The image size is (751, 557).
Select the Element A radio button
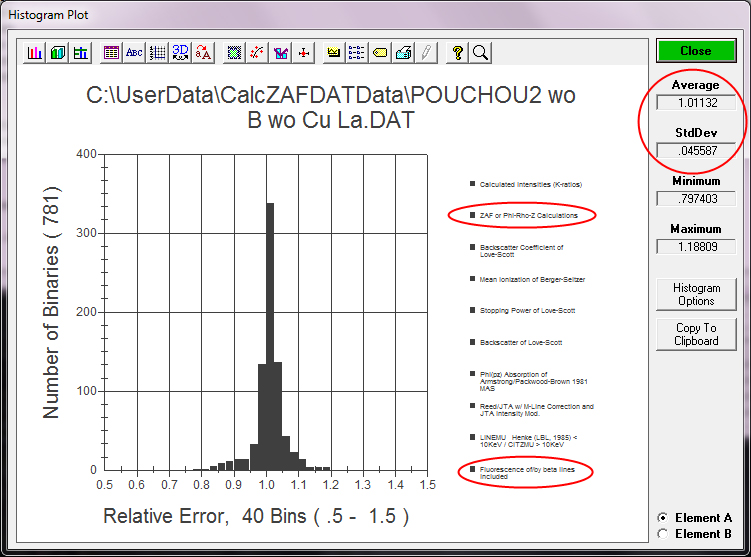[x=662, y=518]
